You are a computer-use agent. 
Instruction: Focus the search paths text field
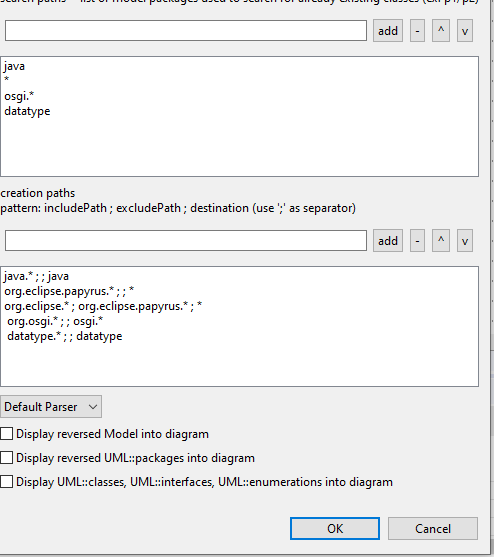coord(186,31)
